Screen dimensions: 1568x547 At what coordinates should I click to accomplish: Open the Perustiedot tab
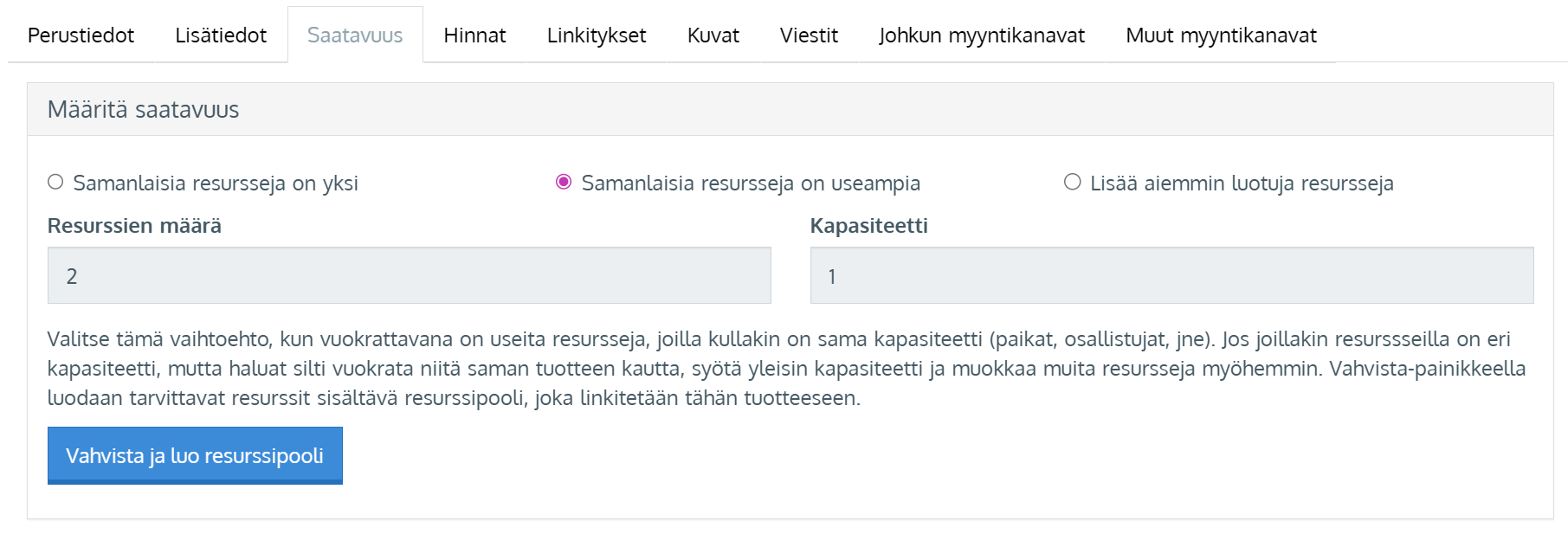(81, 35)
